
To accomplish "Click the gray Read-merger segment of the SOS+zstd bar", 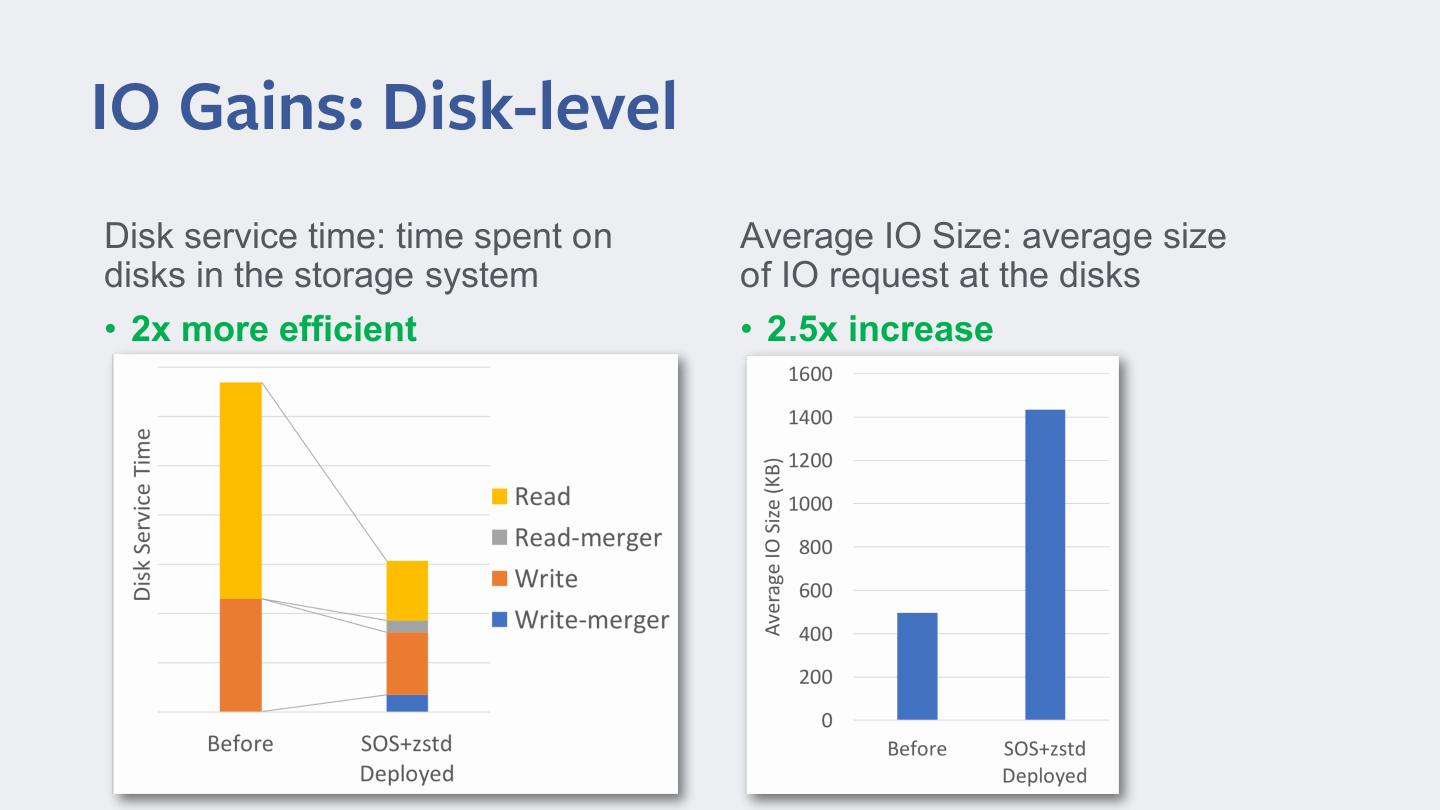I will (x=407, y=627).
